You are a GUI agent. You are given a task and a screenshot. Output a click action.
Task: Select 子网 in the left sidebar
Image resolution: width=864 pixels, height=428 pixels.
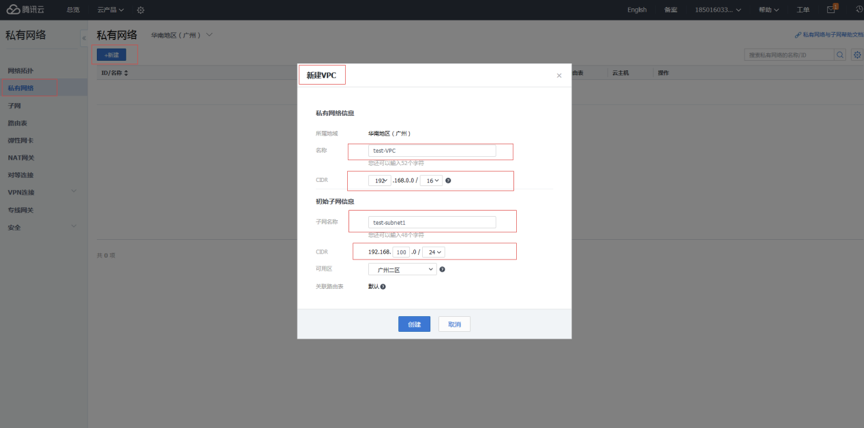(x=15, y=105)
